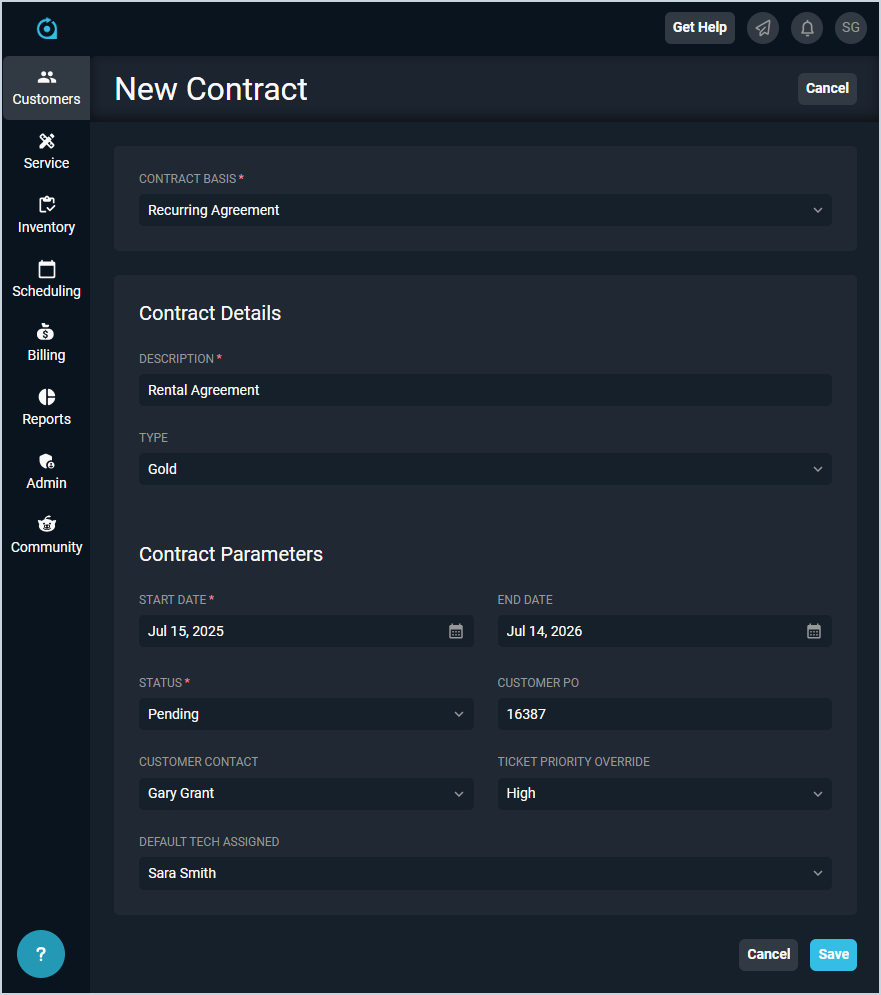Screen dimensions: 881x995
Task: Open the End Date calendar picker
Action: pyautogui.click(x=814, y=631)
